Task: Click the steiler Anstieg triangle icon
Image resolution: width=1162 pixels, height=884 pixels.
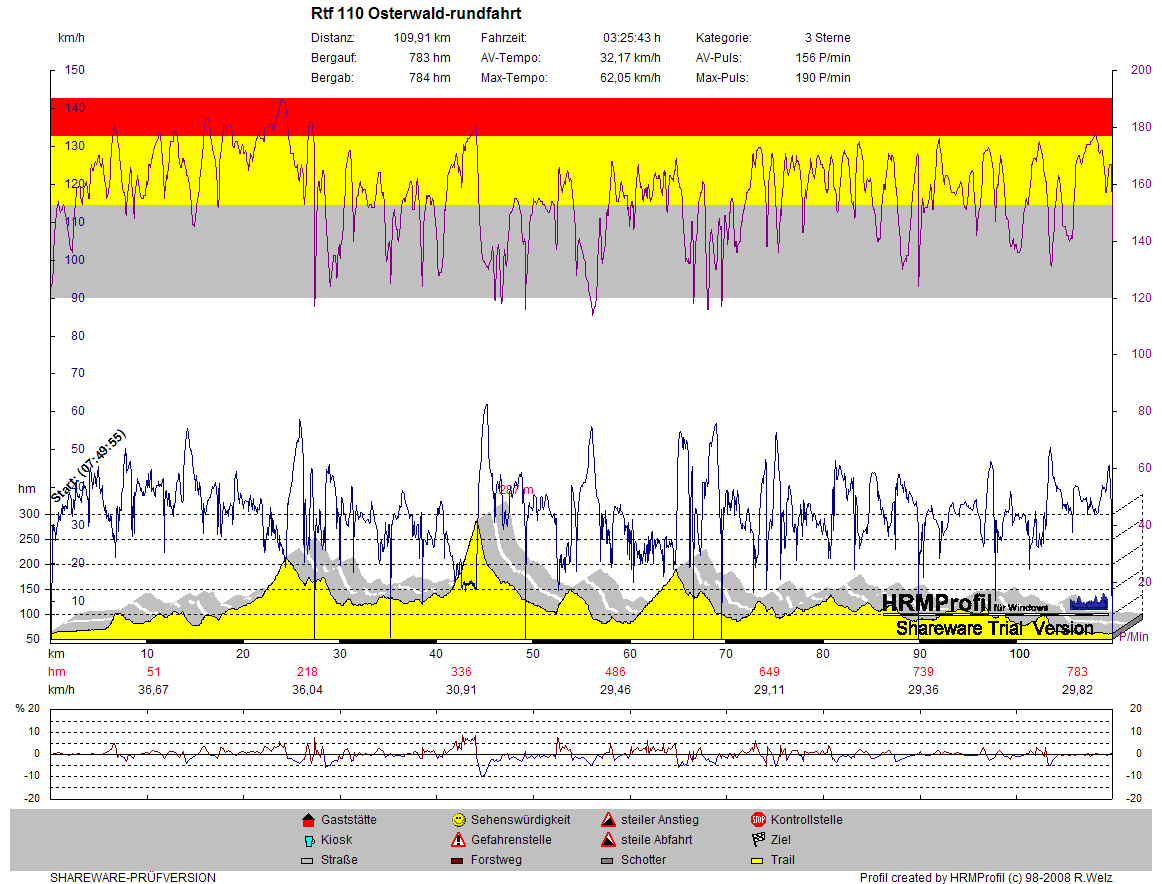Action: point(608,820)
